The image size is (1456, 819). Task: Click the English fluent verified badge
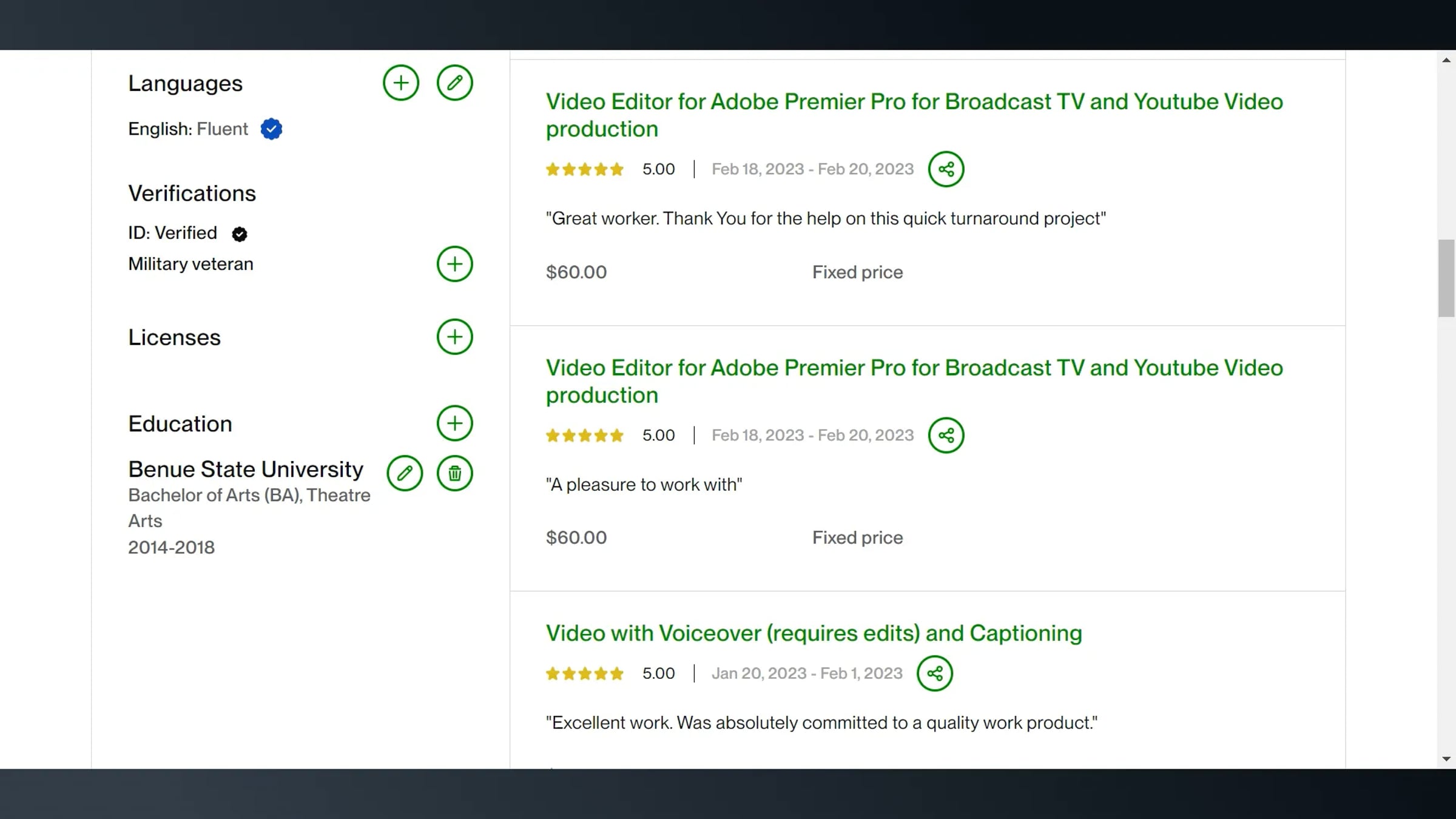pos(271,129)
